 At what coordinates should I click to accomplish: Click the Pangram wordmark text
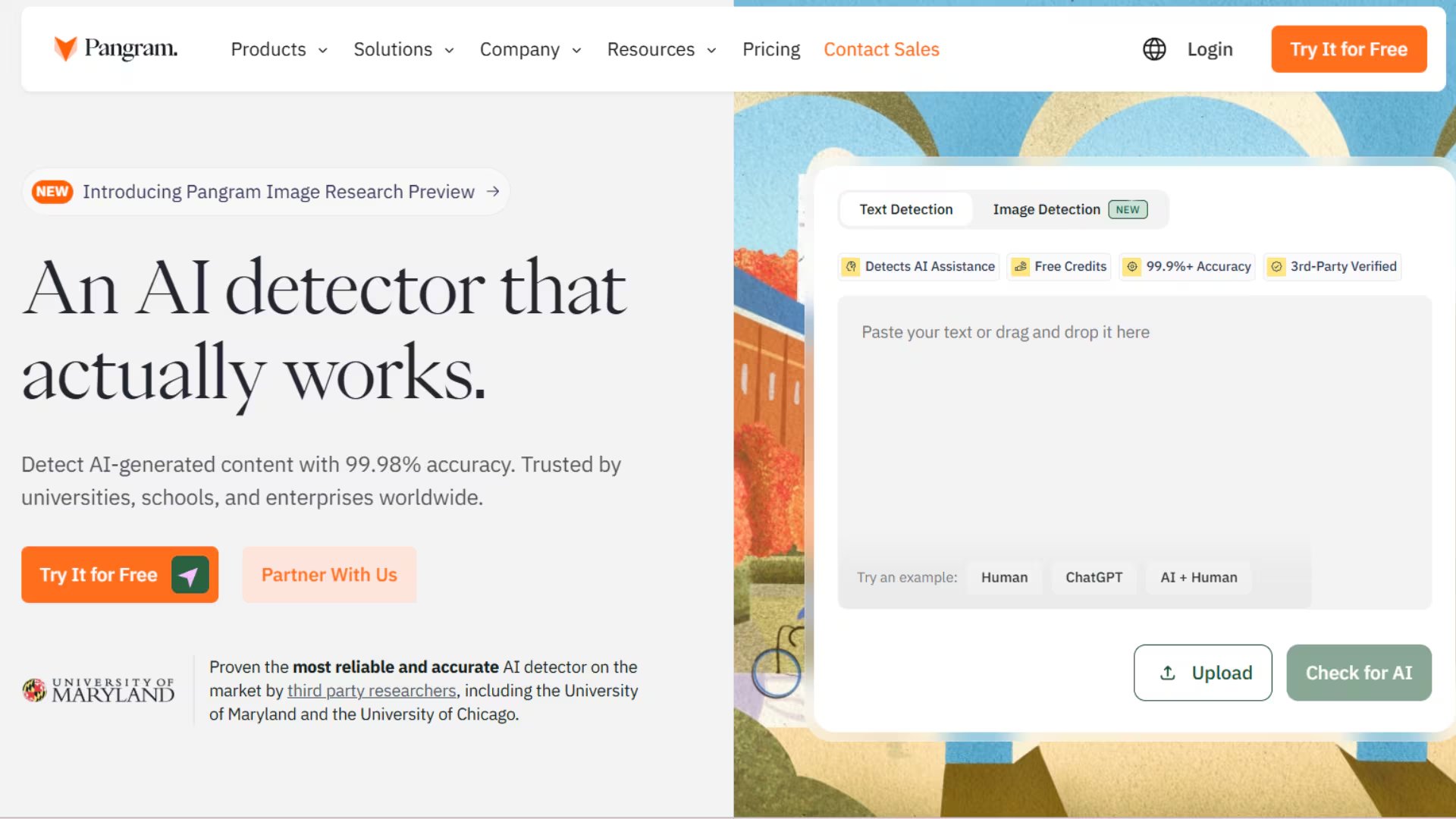pos(131,49)
